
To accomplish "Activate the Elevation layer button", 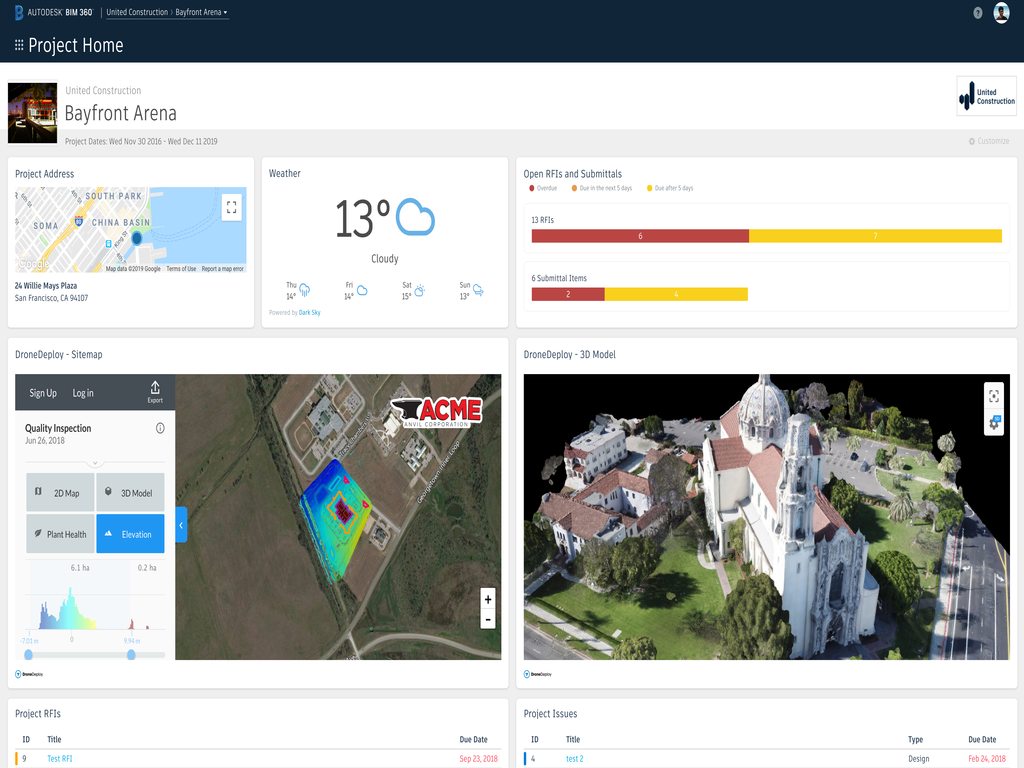I will (131, 534).
